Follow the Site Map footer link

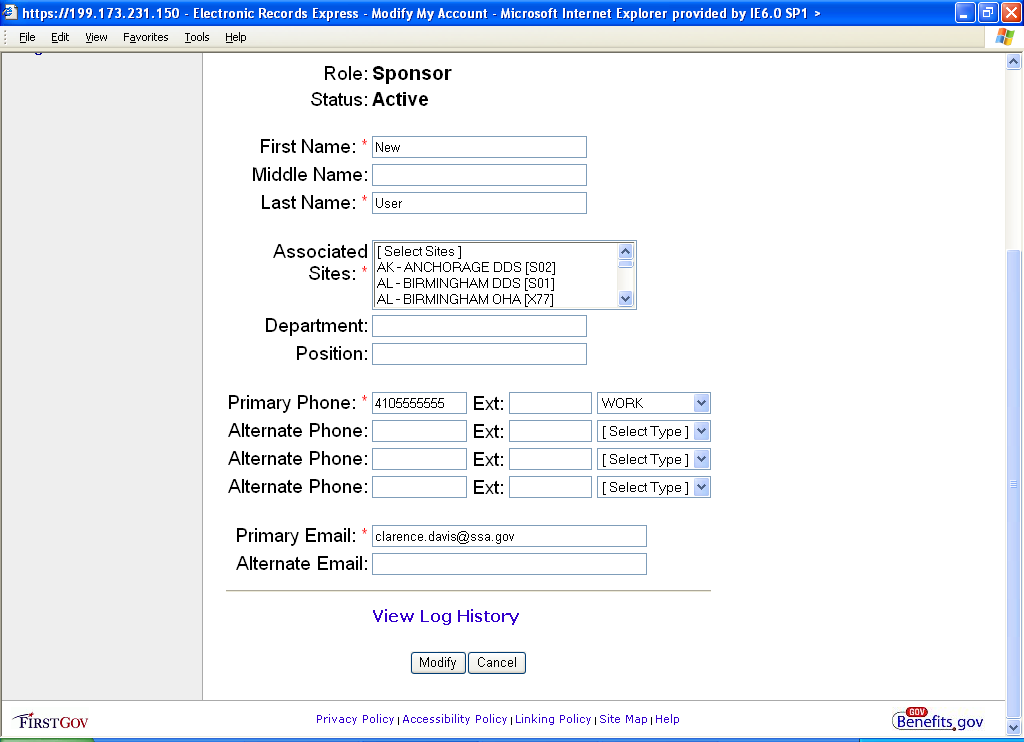(x=623, y=719)
